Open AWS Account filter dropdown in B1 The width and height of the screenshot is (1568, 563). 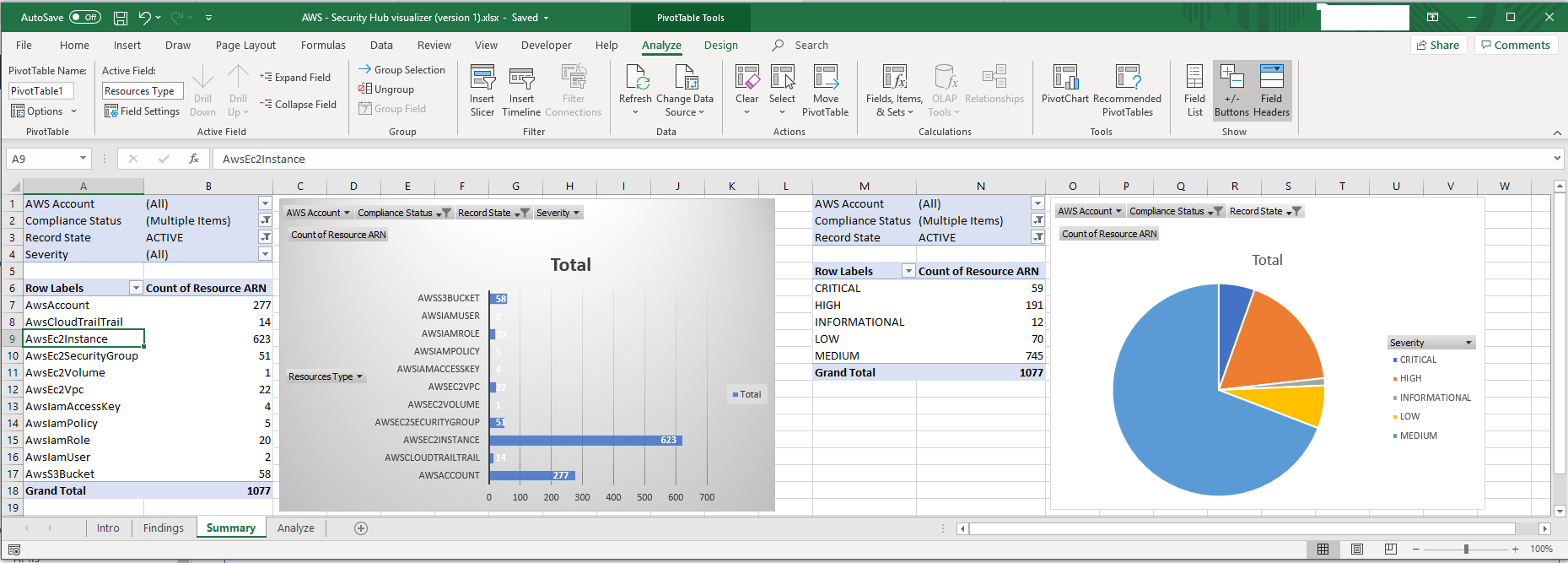(x=265, y=203)
